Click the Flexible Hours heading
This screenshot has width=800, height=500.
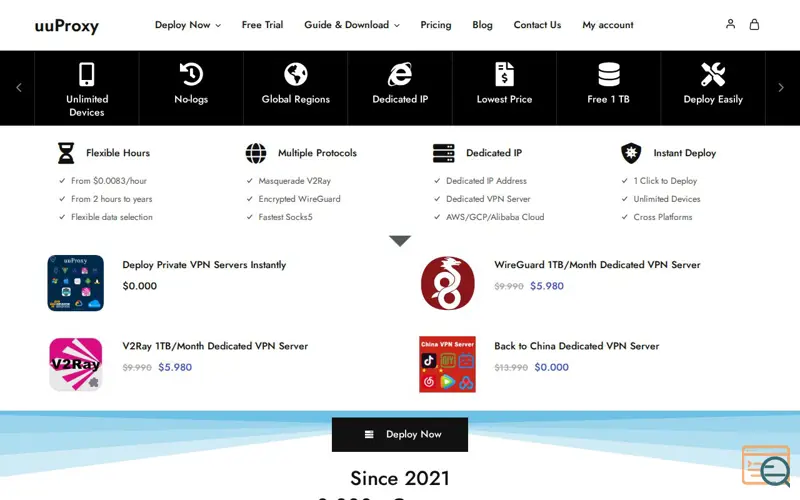[118, 153]
